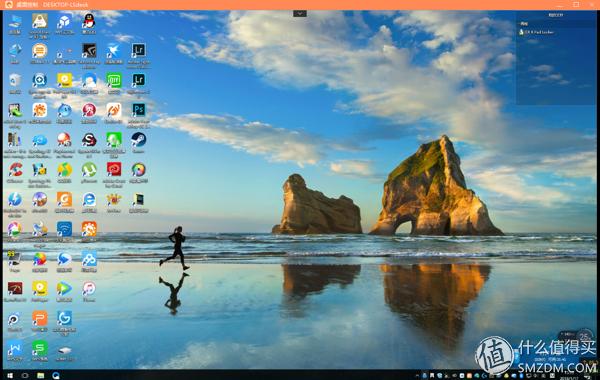The height and width of the screenshot is (380, 600).
Task: Launch the blue WPS Writer W icon
Action: (15, 350)
